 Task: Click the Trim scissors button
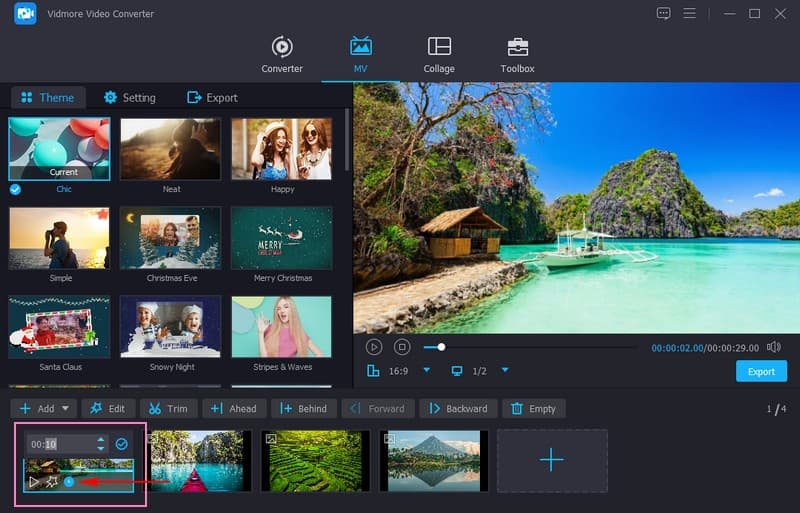point(168,408)
